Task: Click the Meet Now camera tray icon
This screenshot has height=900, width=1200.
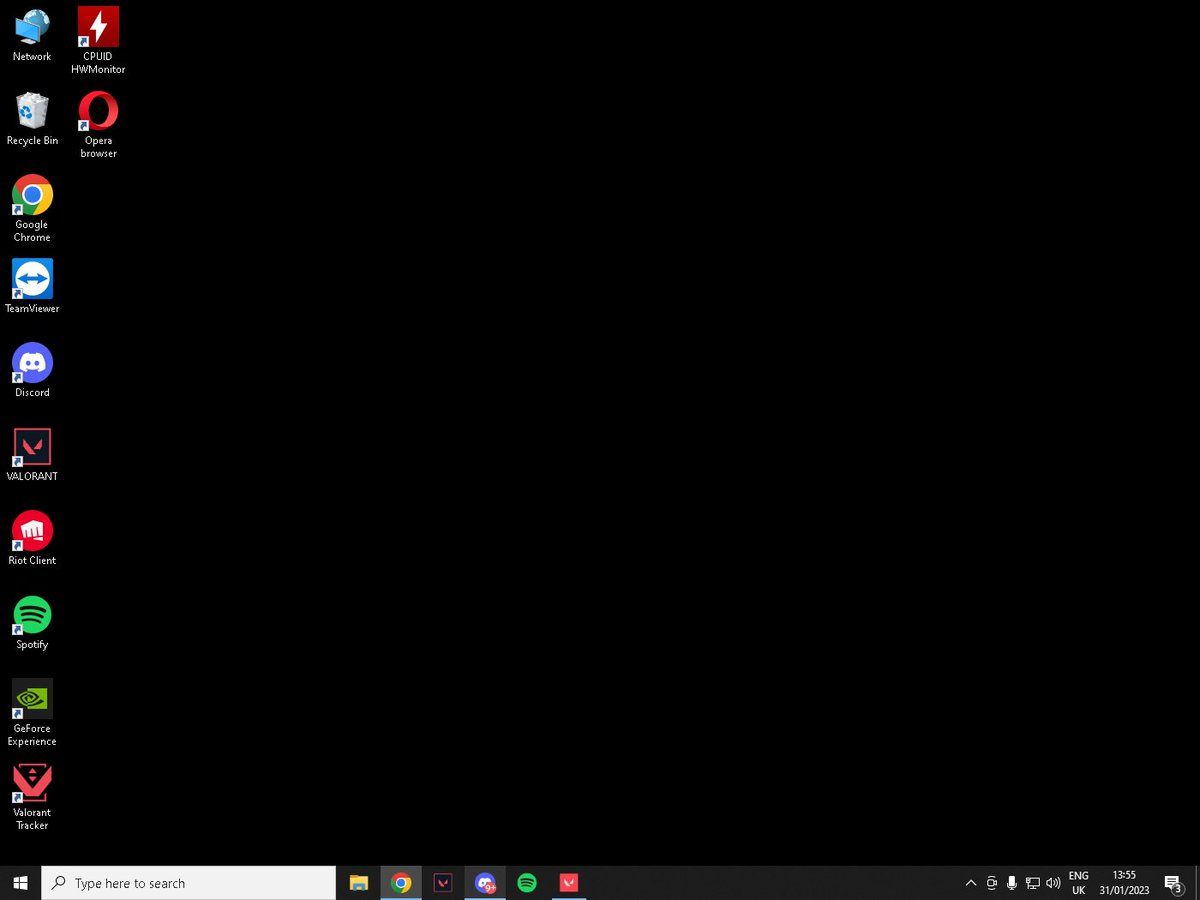Action: coord(992,883)
